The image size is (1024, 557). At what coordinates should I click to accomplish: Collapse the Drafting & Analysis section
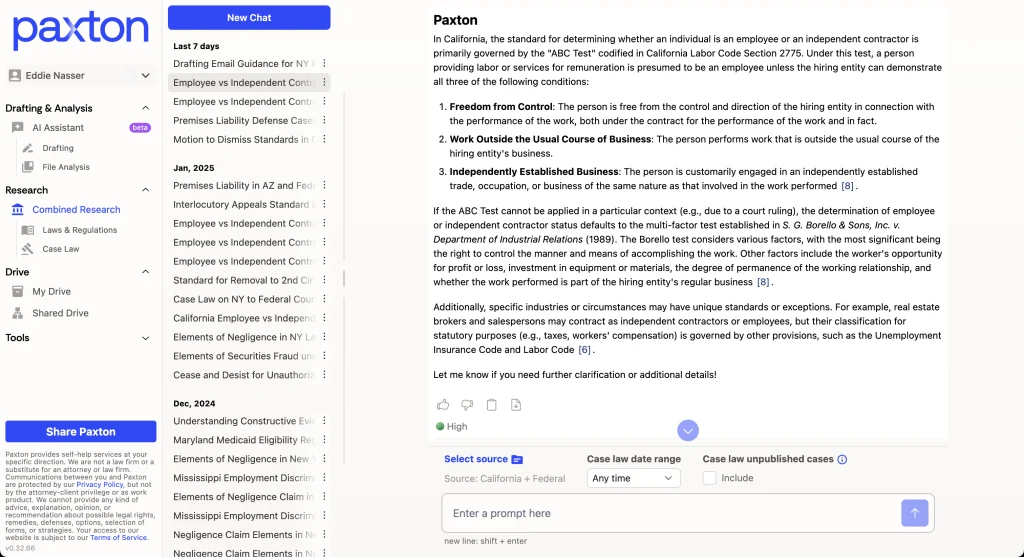pyautogui.click(x=146, y=108)
